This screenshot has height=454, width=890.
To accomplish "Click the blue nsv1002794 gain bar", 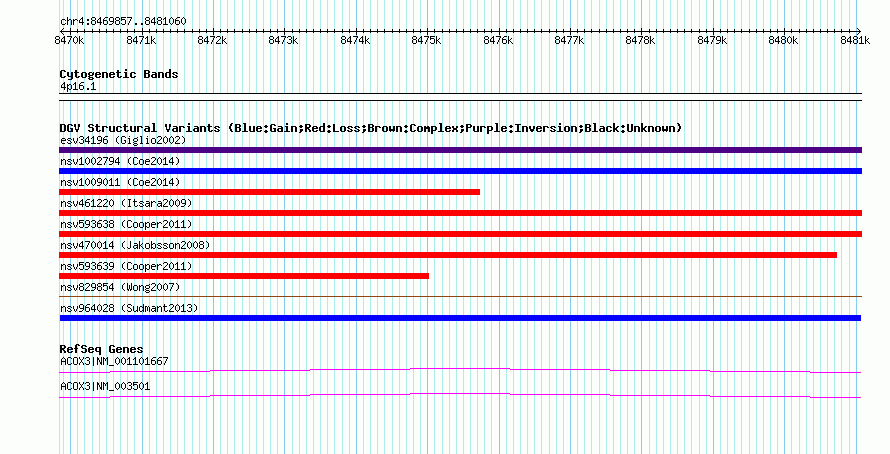I will (460, 171).
